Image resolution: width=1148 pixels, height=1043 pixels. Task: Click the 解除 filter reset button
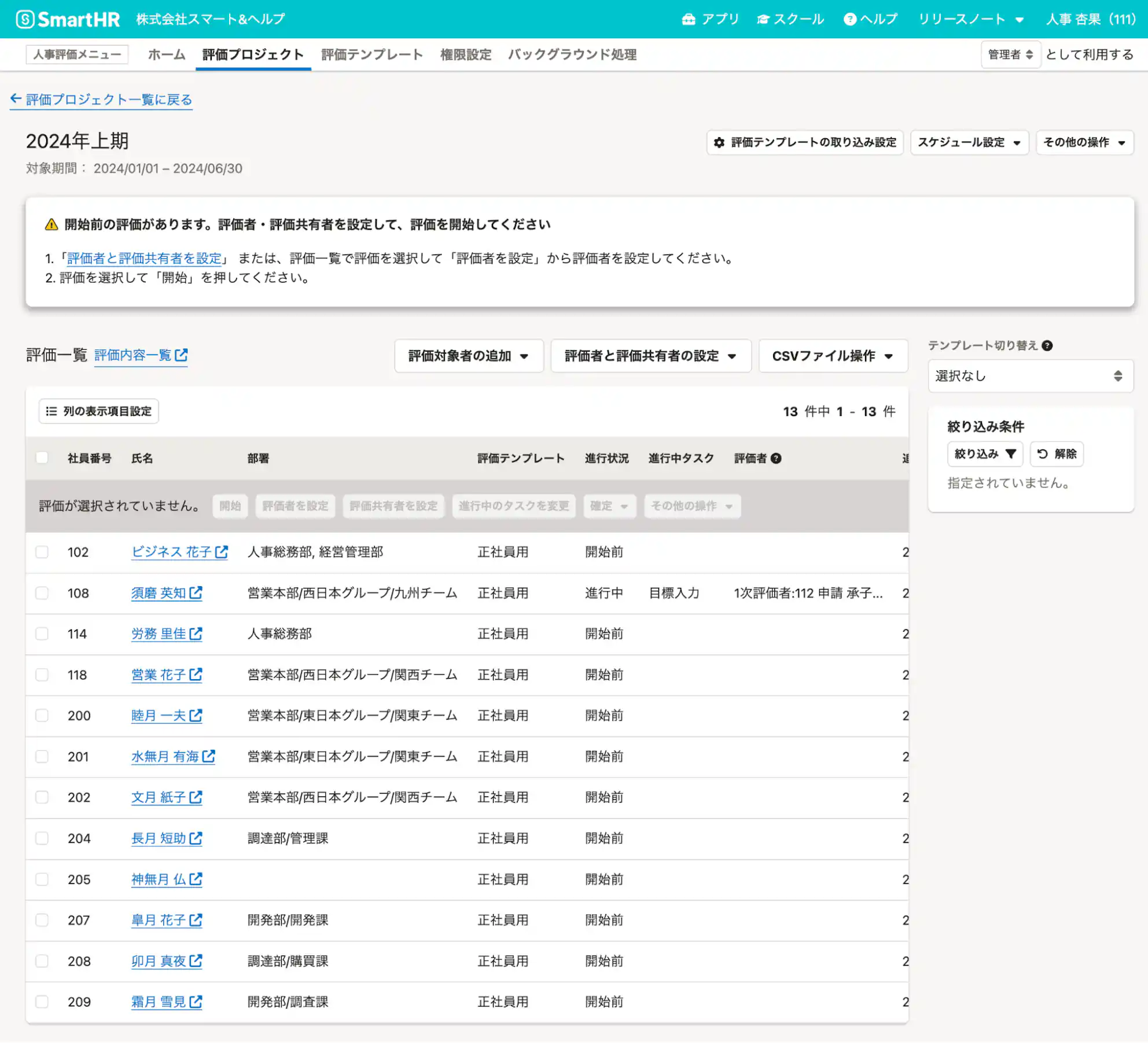(1057, 454)
